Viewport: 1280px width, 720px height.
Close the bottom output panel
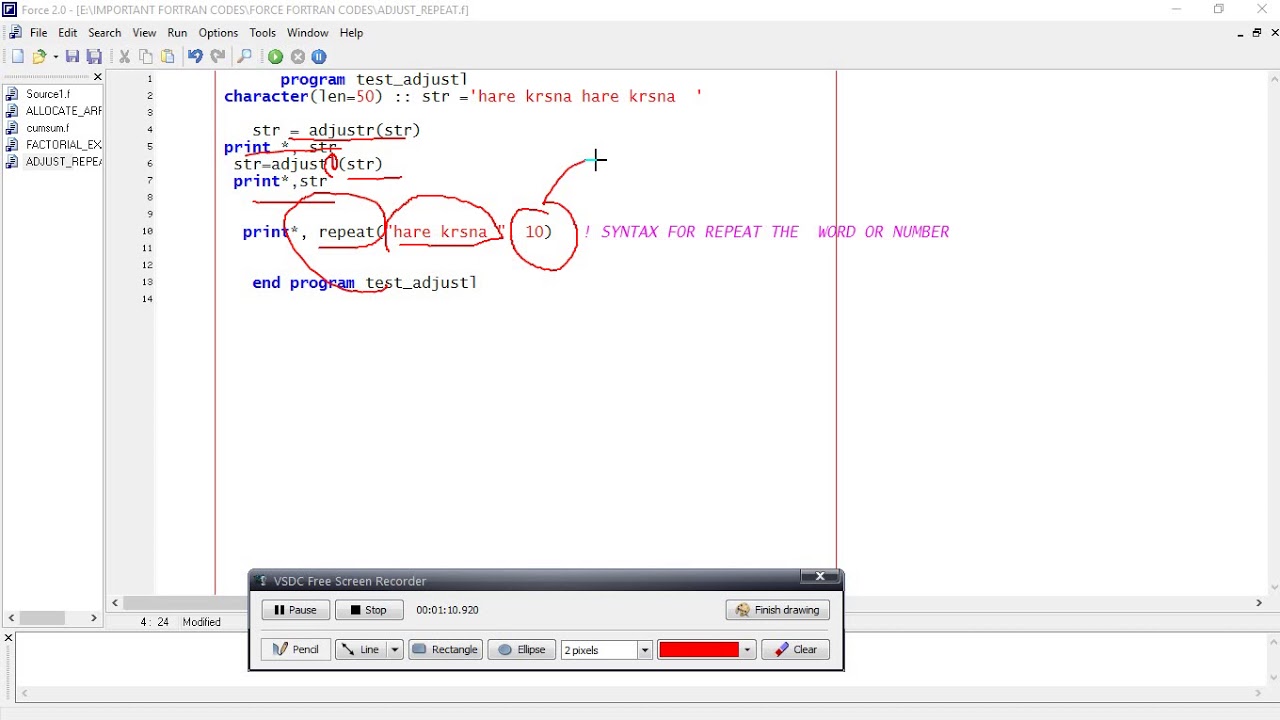click(8, 637)
